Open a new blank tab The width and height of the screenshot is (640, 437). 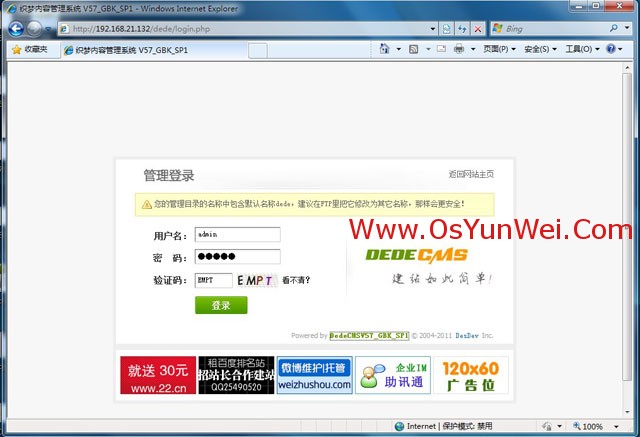click(x=258, y=51)
